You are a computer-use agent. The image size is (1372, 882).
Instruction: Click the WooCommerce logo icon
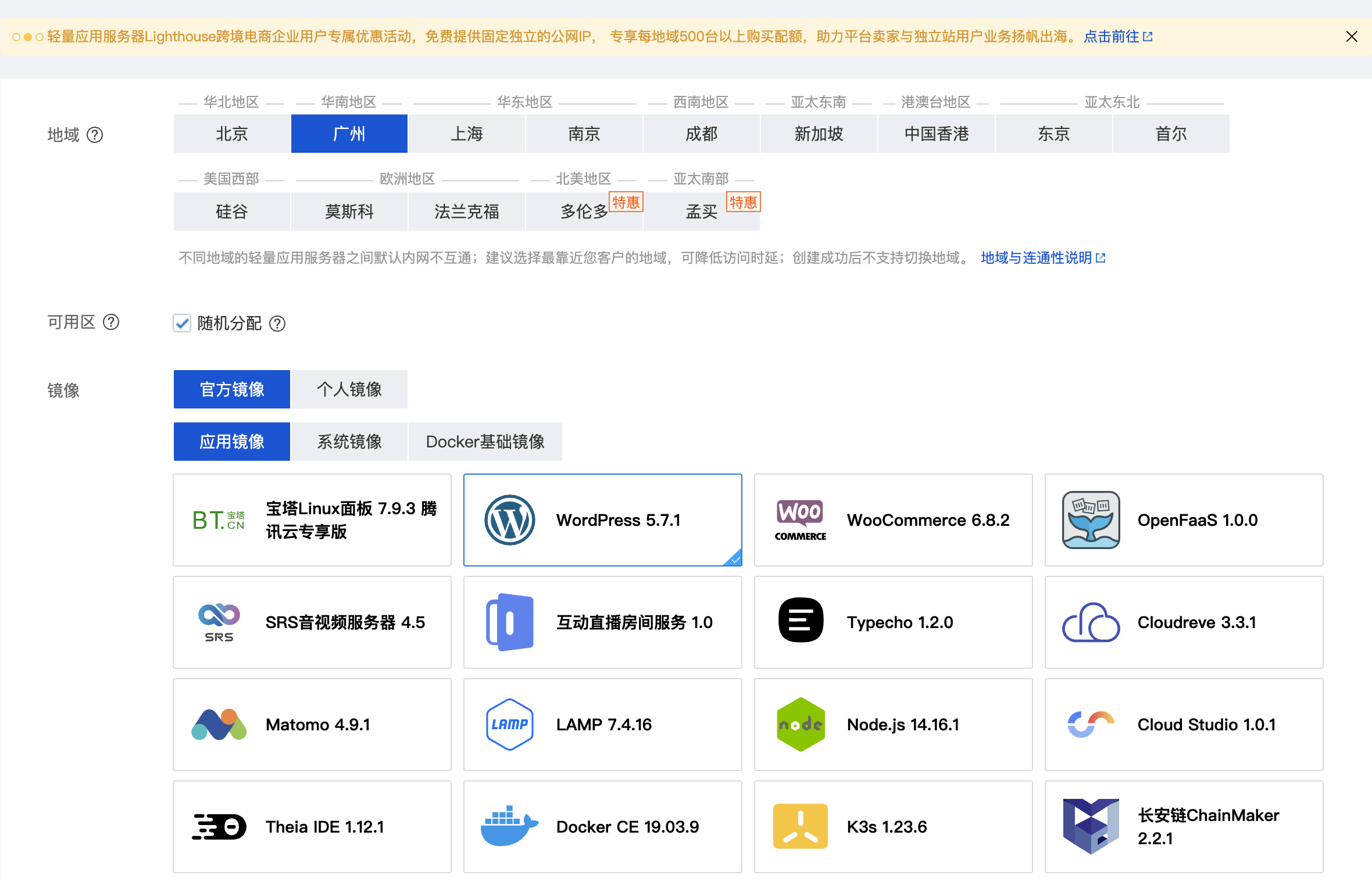pyautogui.click(x=801, y=520)
